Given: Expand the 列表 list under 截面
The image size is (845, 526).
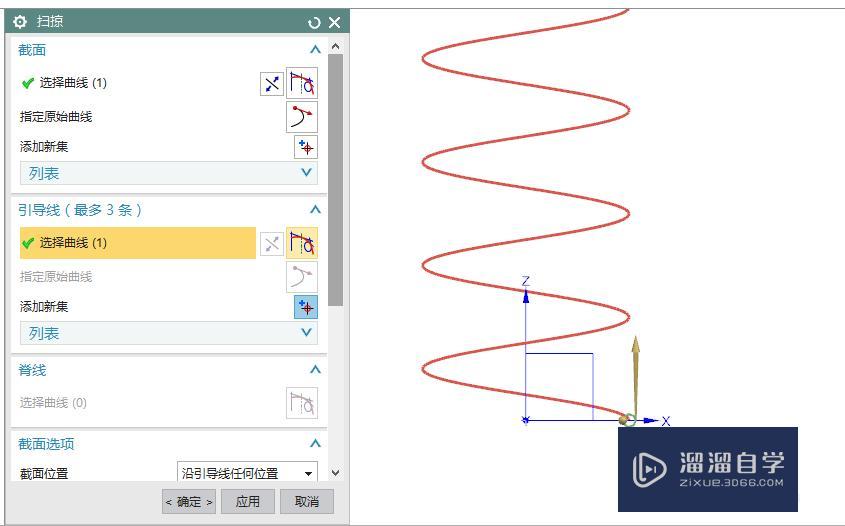Looking at the screenshot, I should tap(169, 173).
